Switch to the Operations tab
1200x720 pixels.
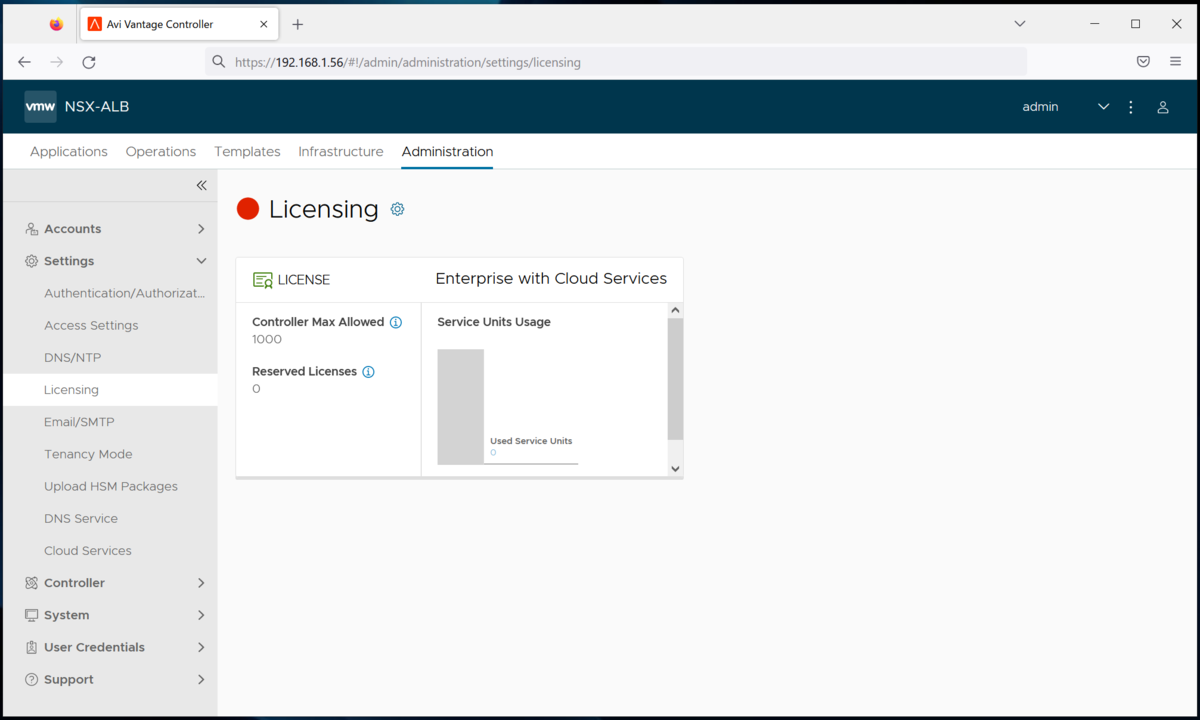pos(161,152)
